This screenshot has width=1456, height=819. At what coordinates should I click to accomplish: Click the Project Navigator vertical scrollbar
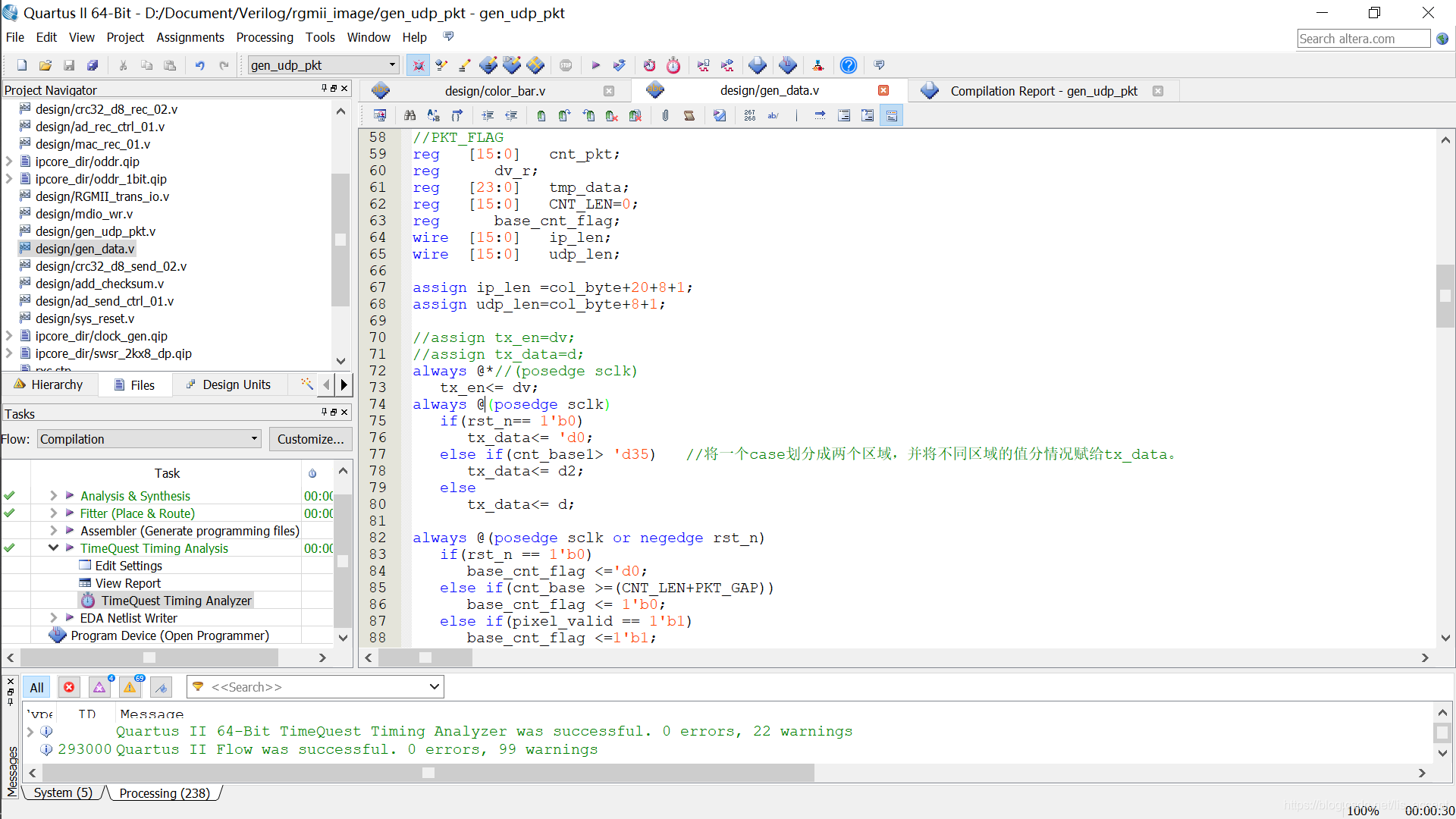[340, 240]
